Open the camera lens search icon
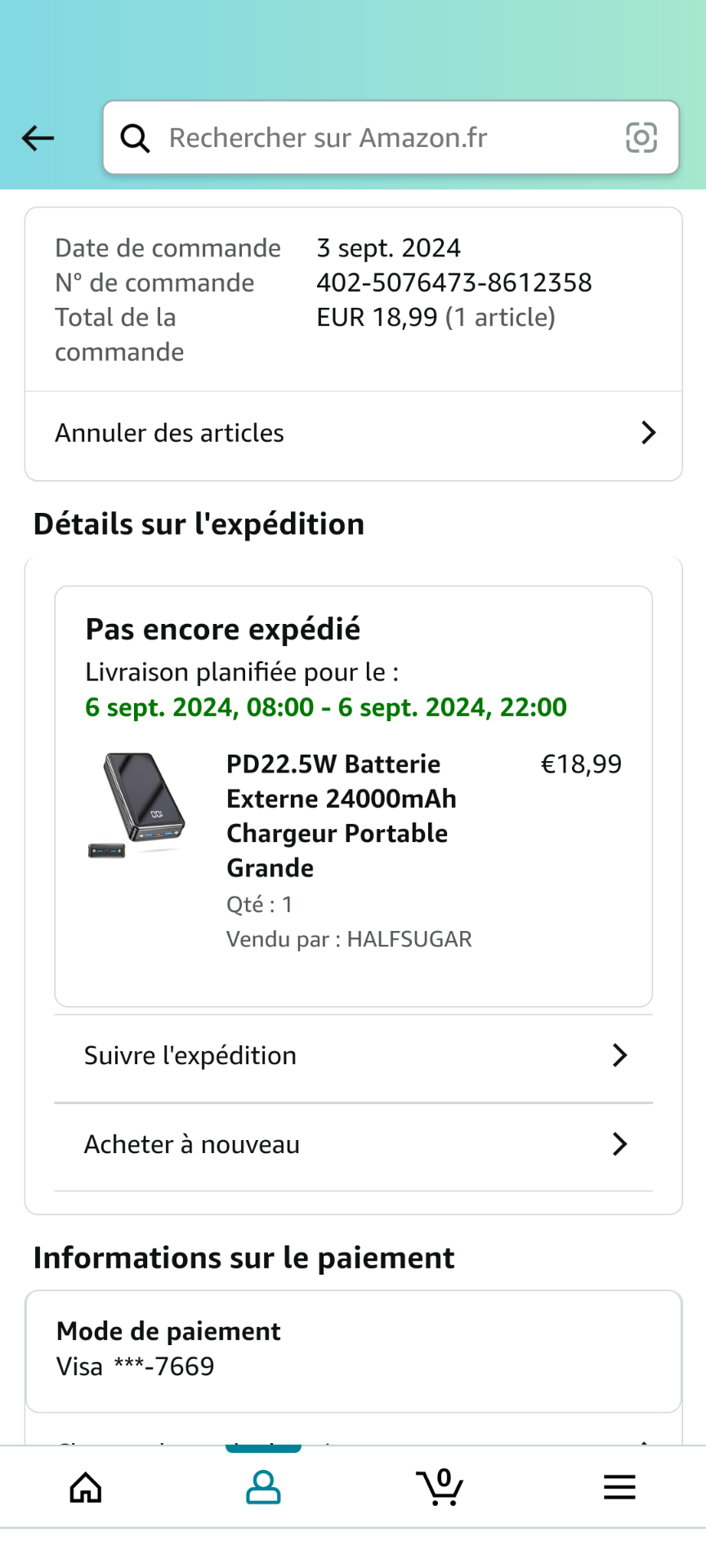 coord(641,138)
